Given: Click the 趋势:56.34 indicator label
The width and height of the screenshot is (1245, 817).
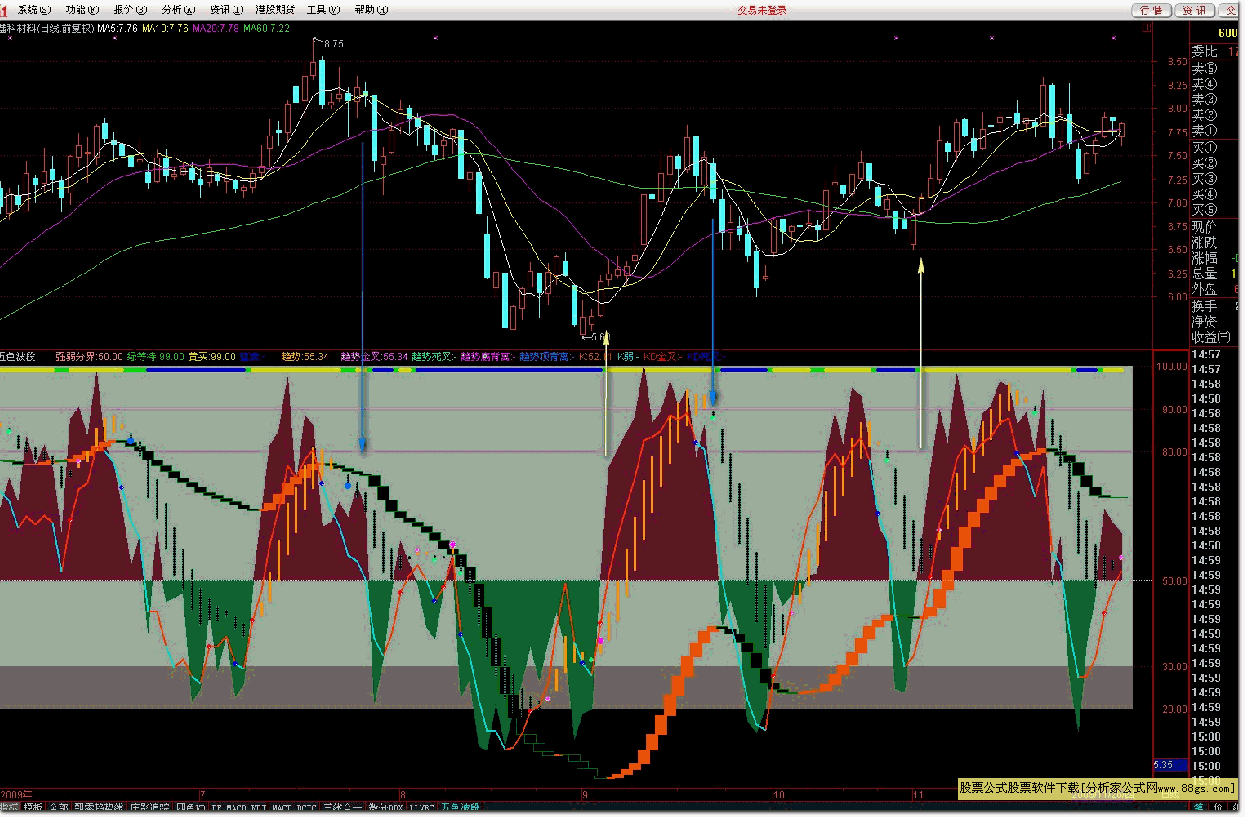Looking at the screenshot, I should click(x=304, y=356).
